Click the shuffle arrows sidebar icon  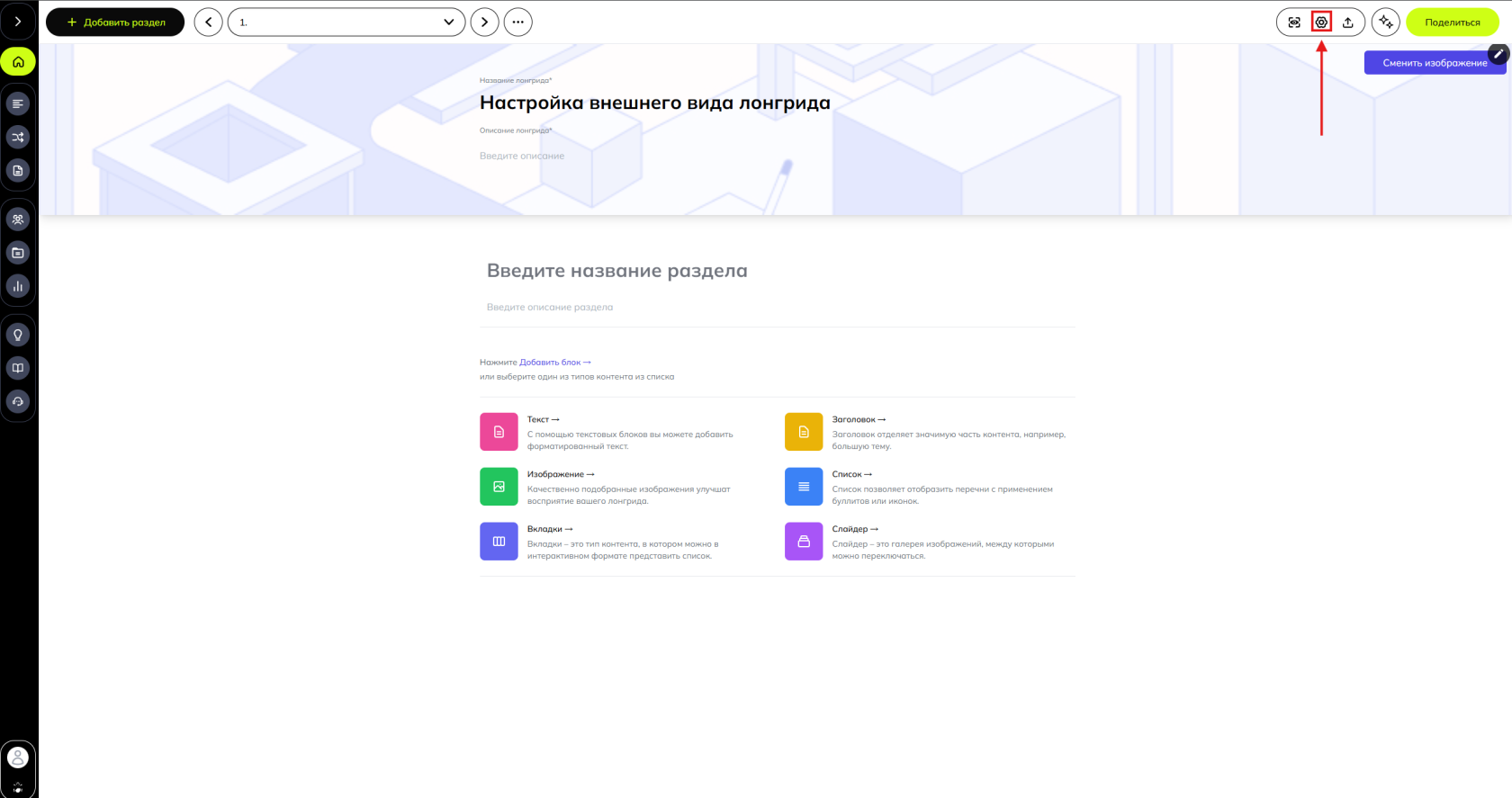pos(18,137)
